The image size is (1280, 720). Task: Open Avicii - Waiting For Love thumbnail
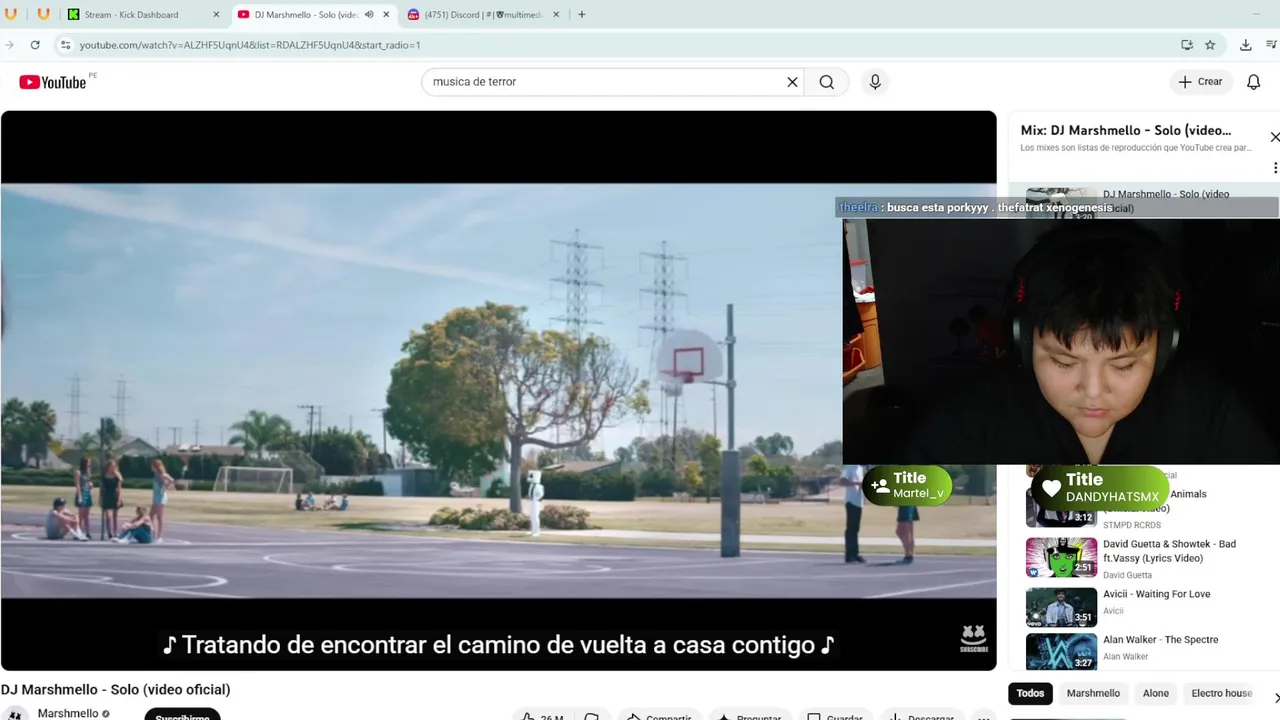1061,607
